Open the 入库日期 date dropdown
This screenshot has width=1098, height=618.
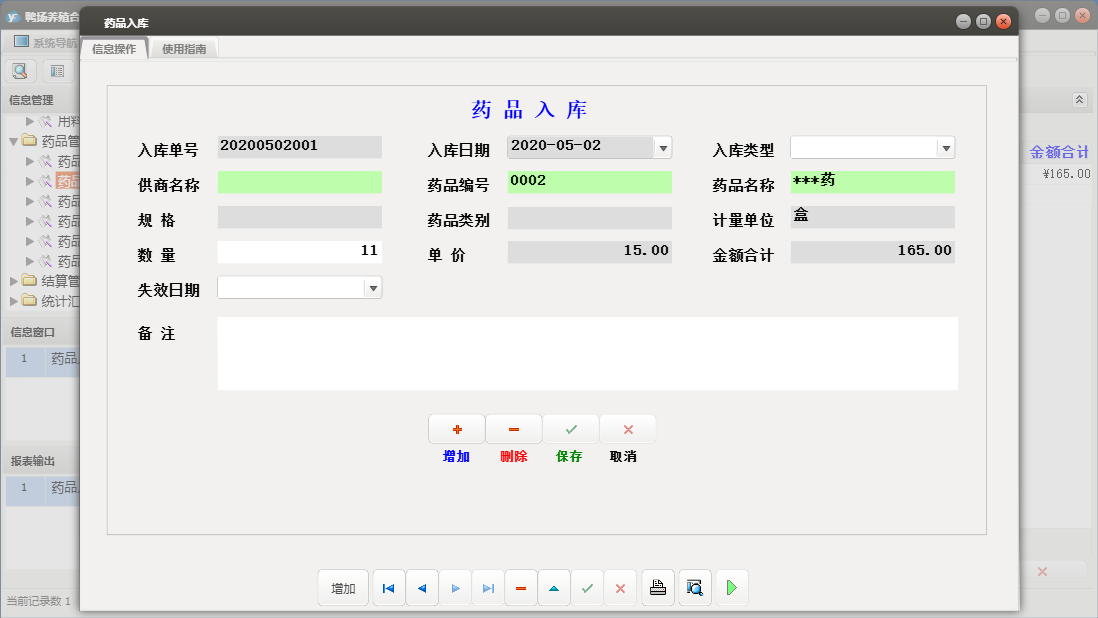pos(662,146)
